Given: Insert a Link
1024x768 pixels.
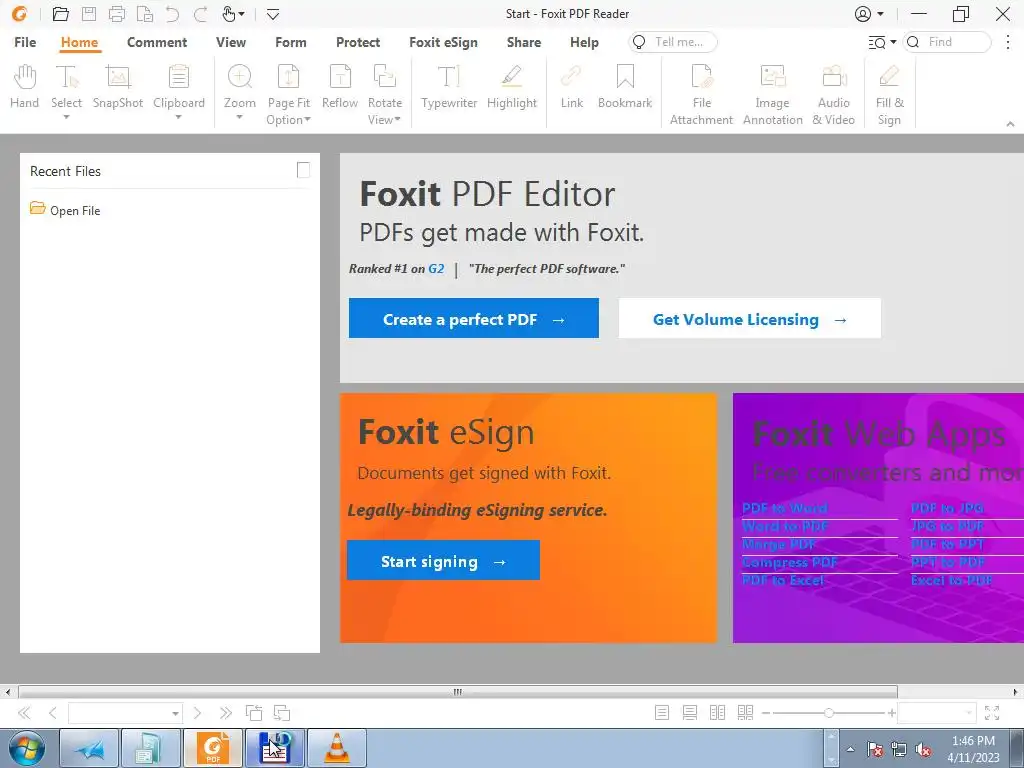Looking at the screenshot, I should click(571, 87).
